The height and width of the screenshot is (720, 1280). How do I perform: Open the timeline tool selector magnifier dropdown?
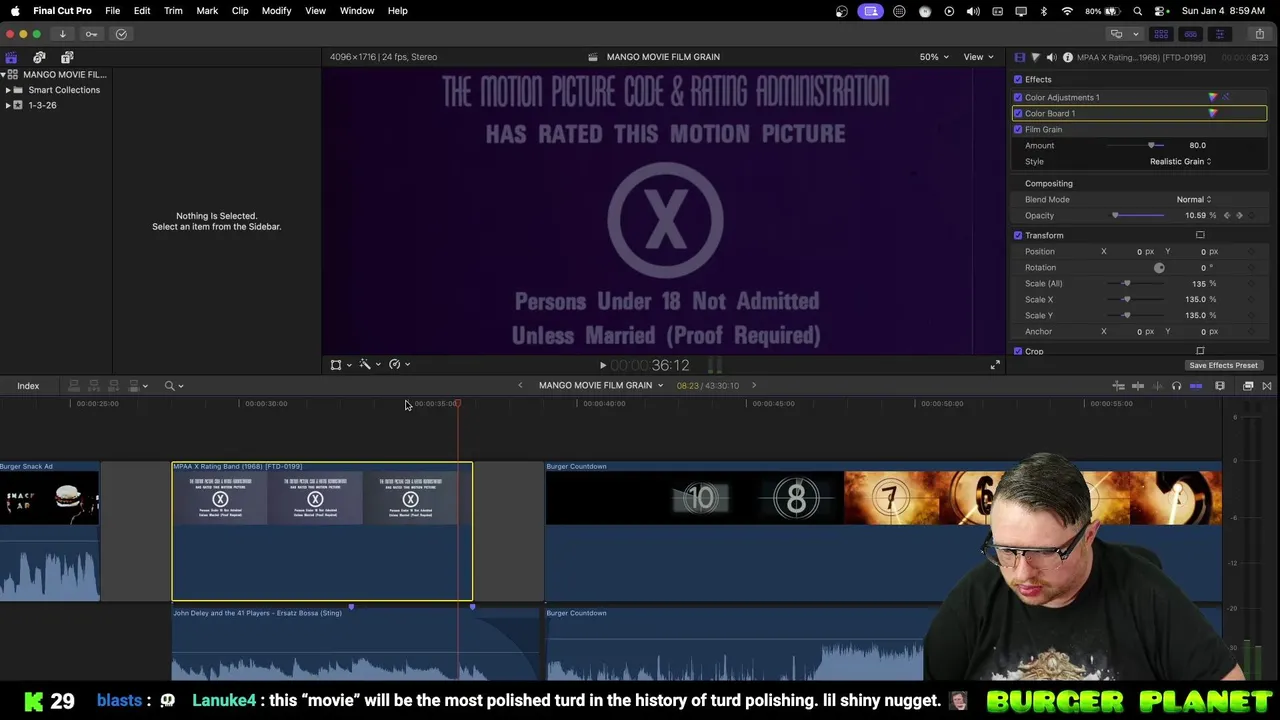click(174, 386)
